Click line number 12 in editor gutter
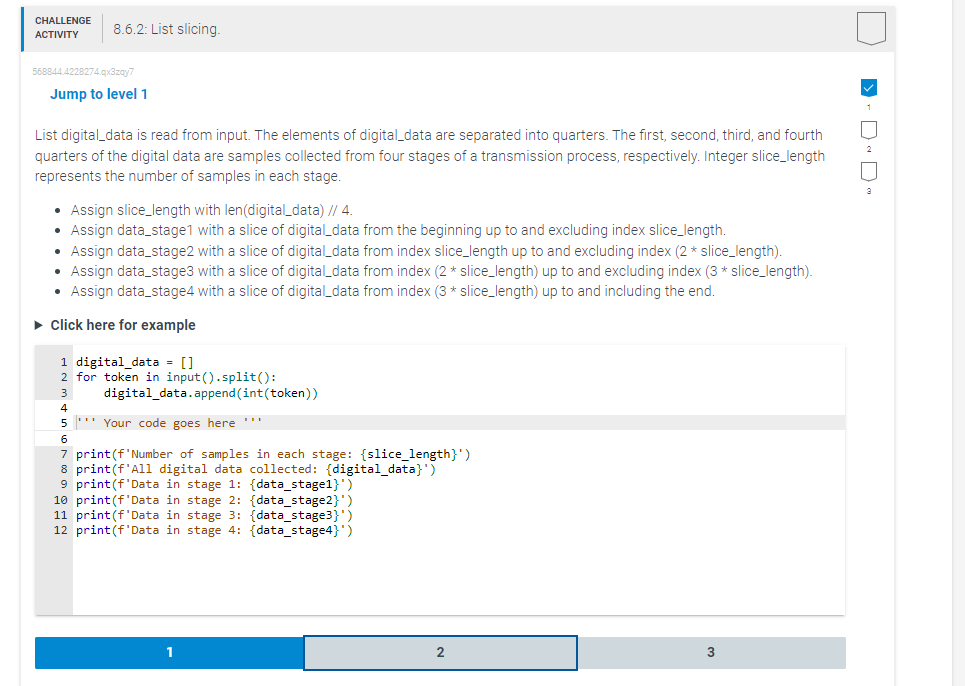 (x=60, y=530)
